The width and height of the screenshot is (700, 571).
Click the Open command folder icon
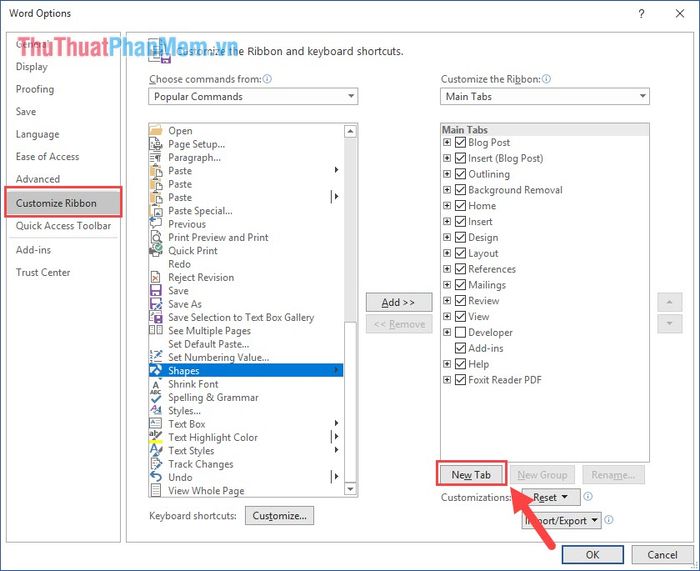156,131
